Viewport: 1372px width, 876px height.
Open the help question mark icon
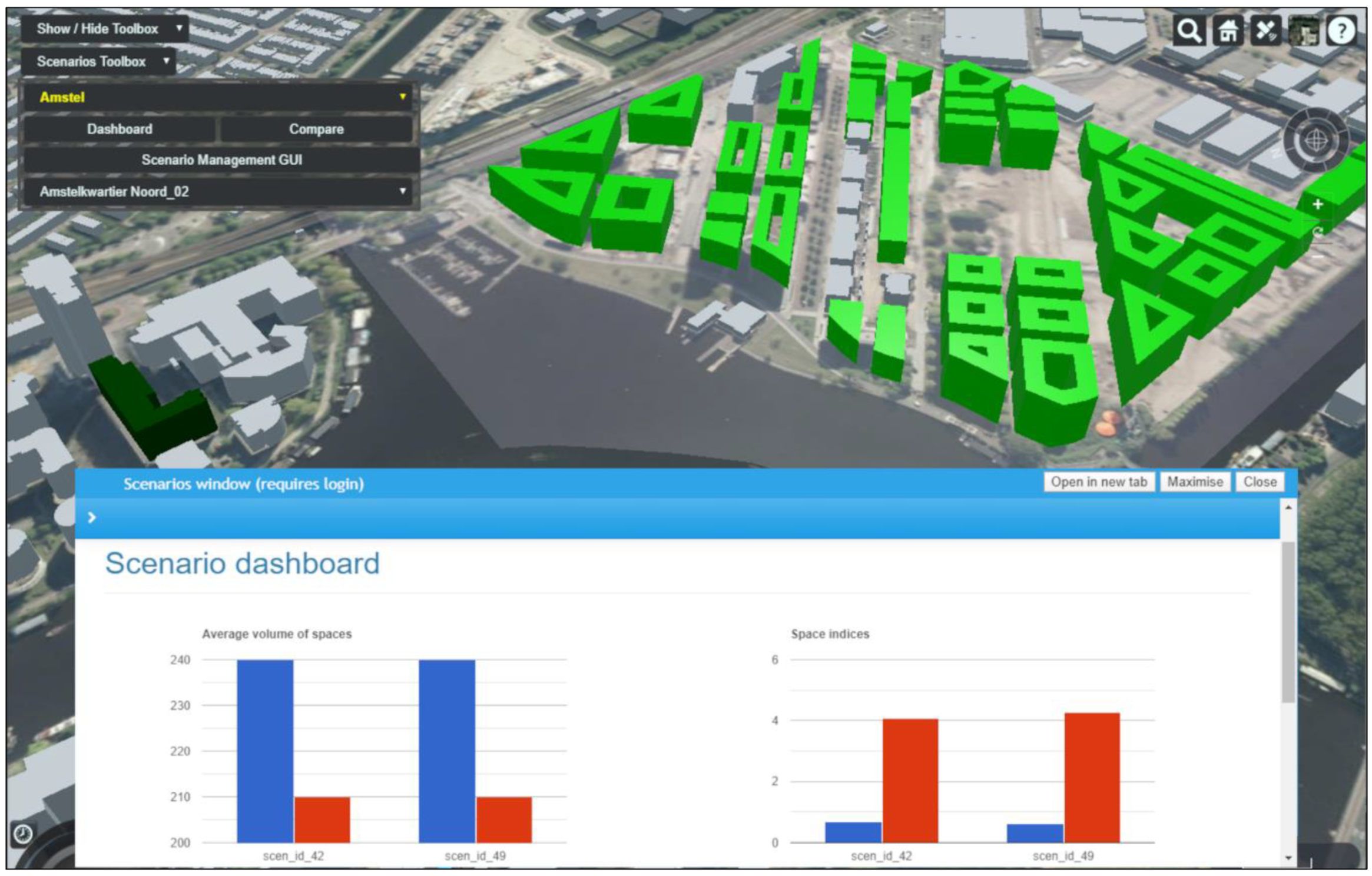coord(1341,31)
